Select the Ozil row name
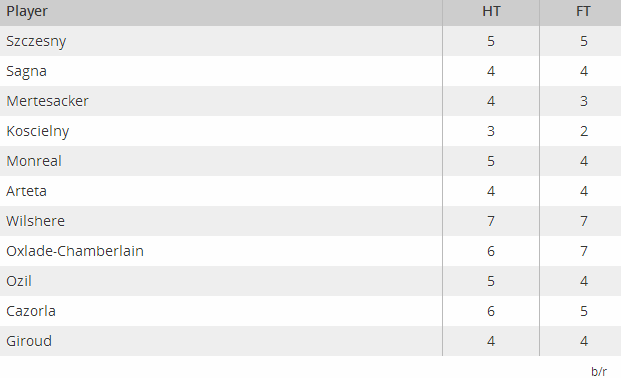 click(19, 281)
